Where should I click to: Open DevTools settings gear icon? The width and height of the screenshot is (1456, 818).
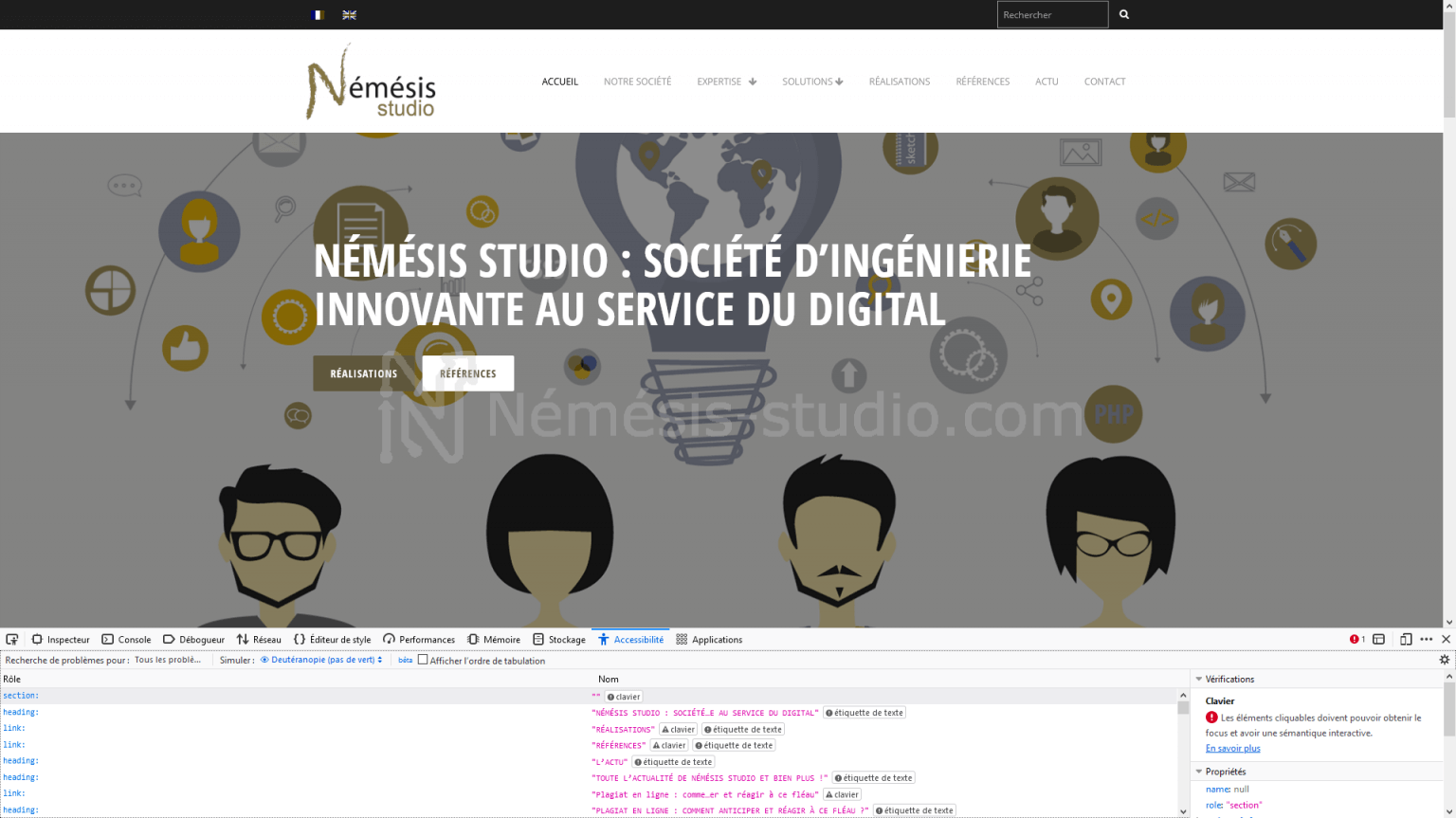1443,660
